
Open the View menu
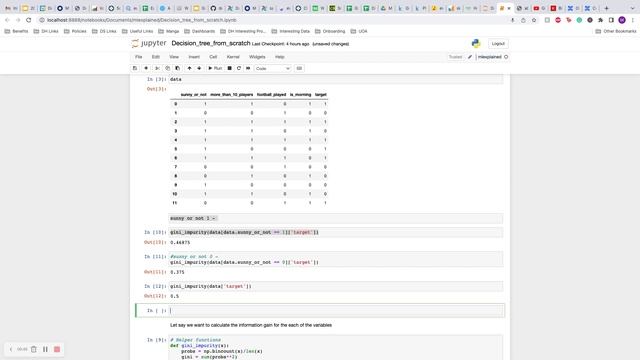174,57
